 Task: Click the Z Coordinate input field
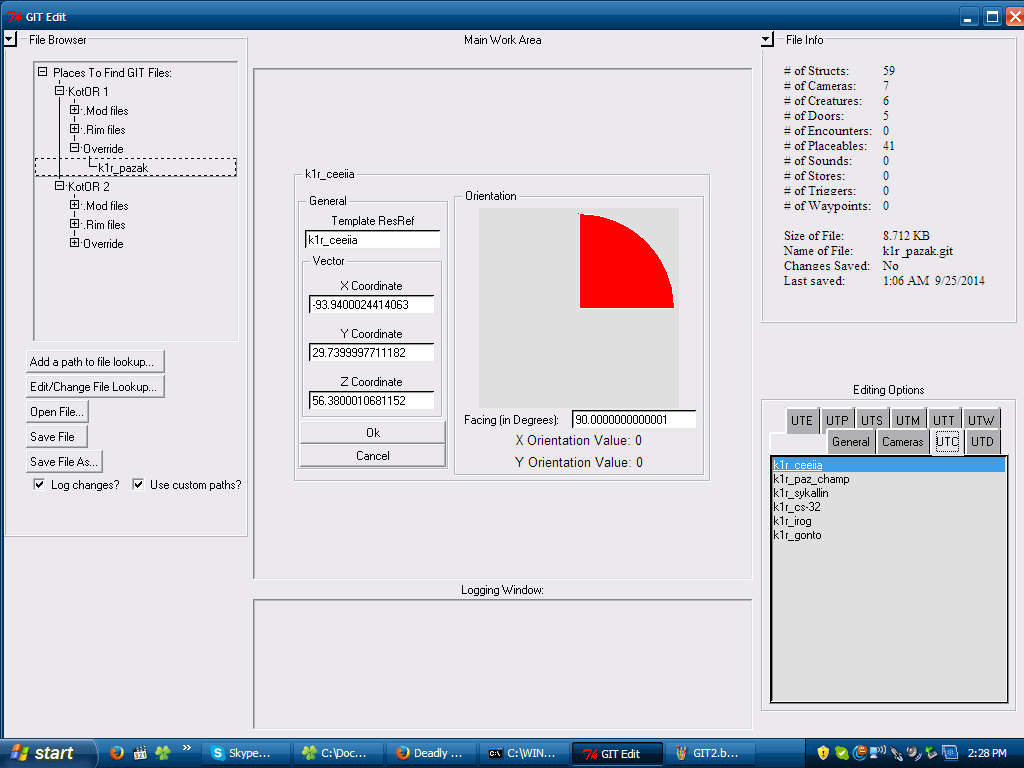pyautogui.click(x=371, y=400)
